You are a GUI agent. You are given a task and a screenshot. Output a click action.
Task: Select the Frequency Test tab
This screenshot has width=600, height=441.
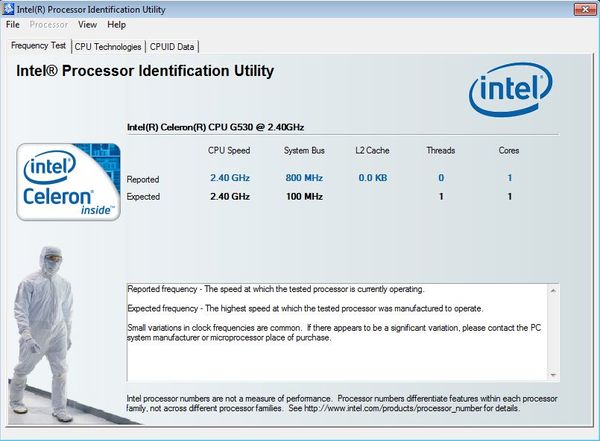[x=38, y=46]
